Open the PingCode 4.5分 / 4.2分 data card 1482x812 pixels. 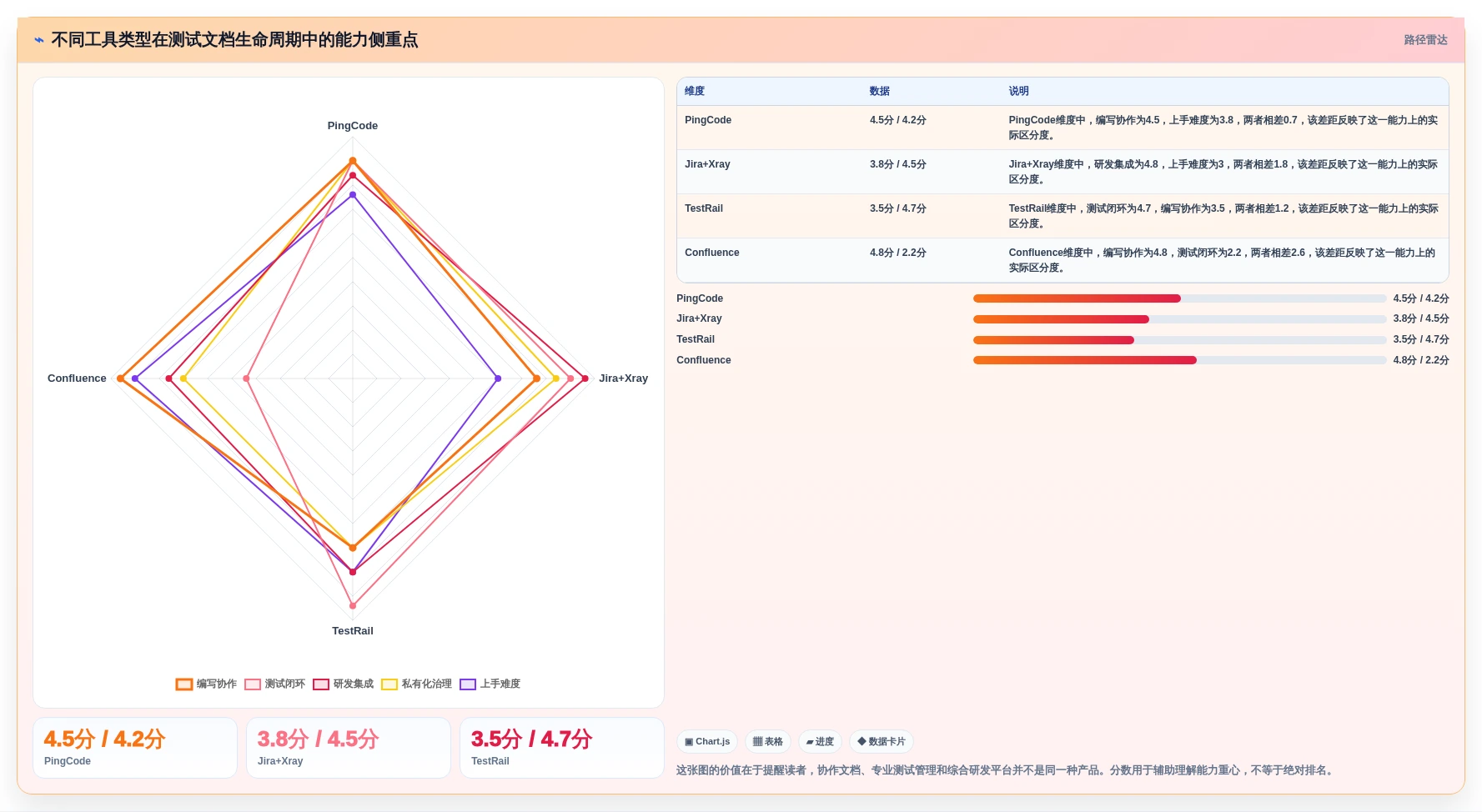(x=135, y=748)
